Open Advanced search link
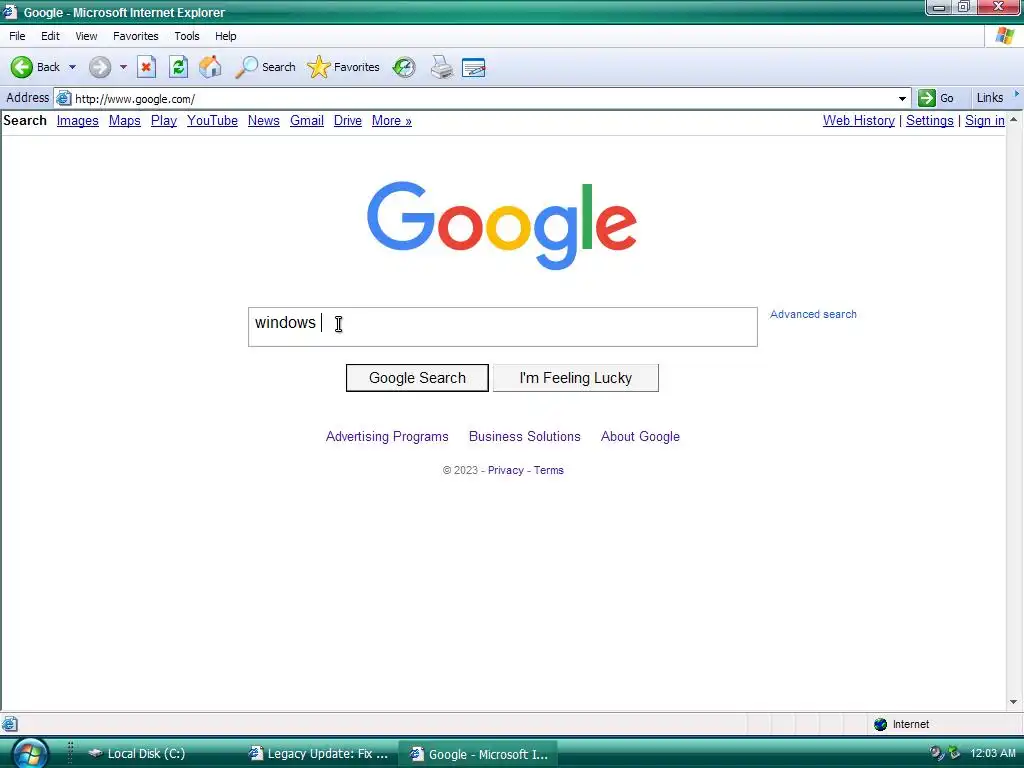The width and height of the screenshot is (1024, 768). click(x=813, y=314)
